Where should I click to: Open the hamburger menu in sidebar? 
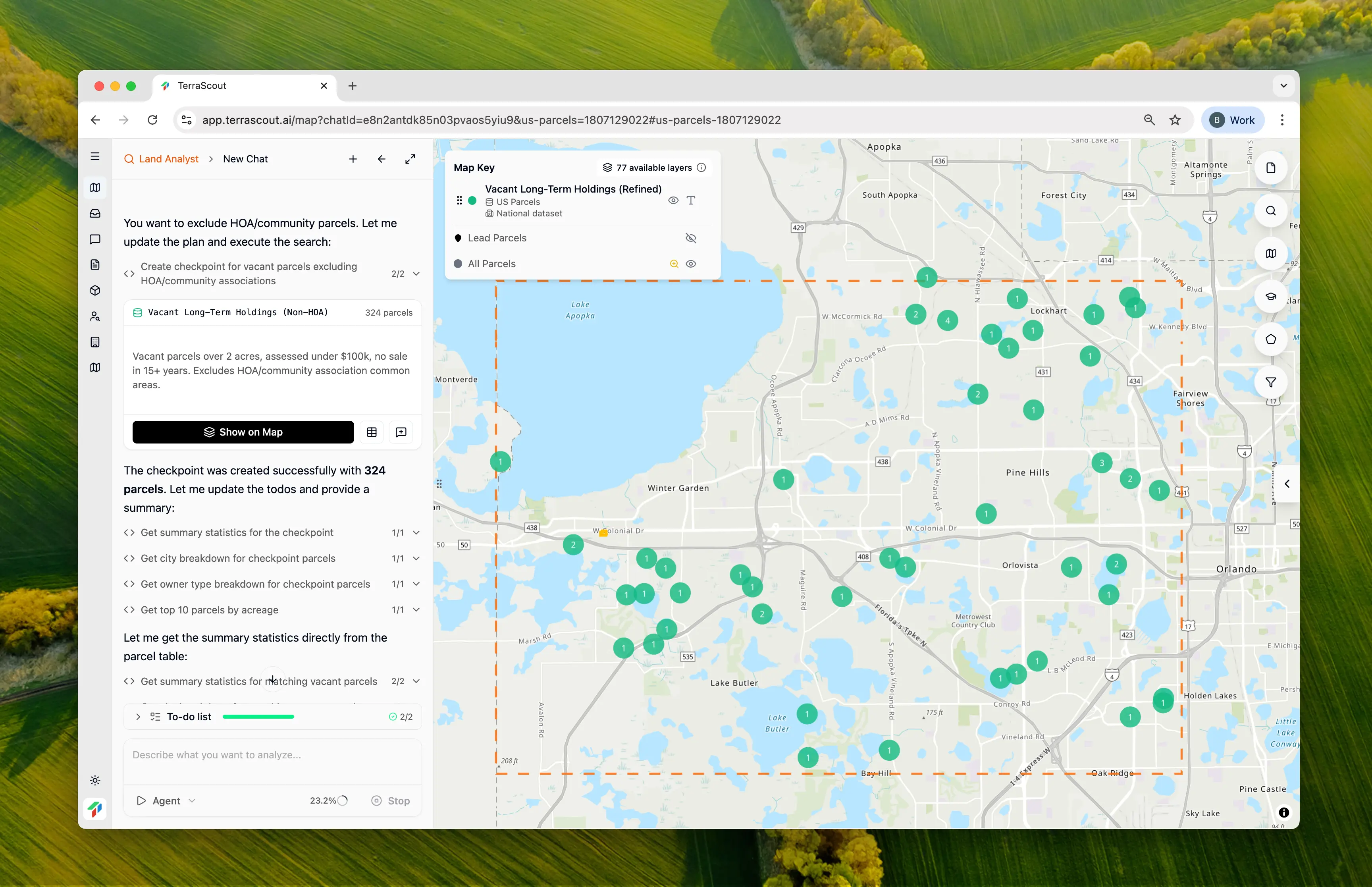coord(95,157)
